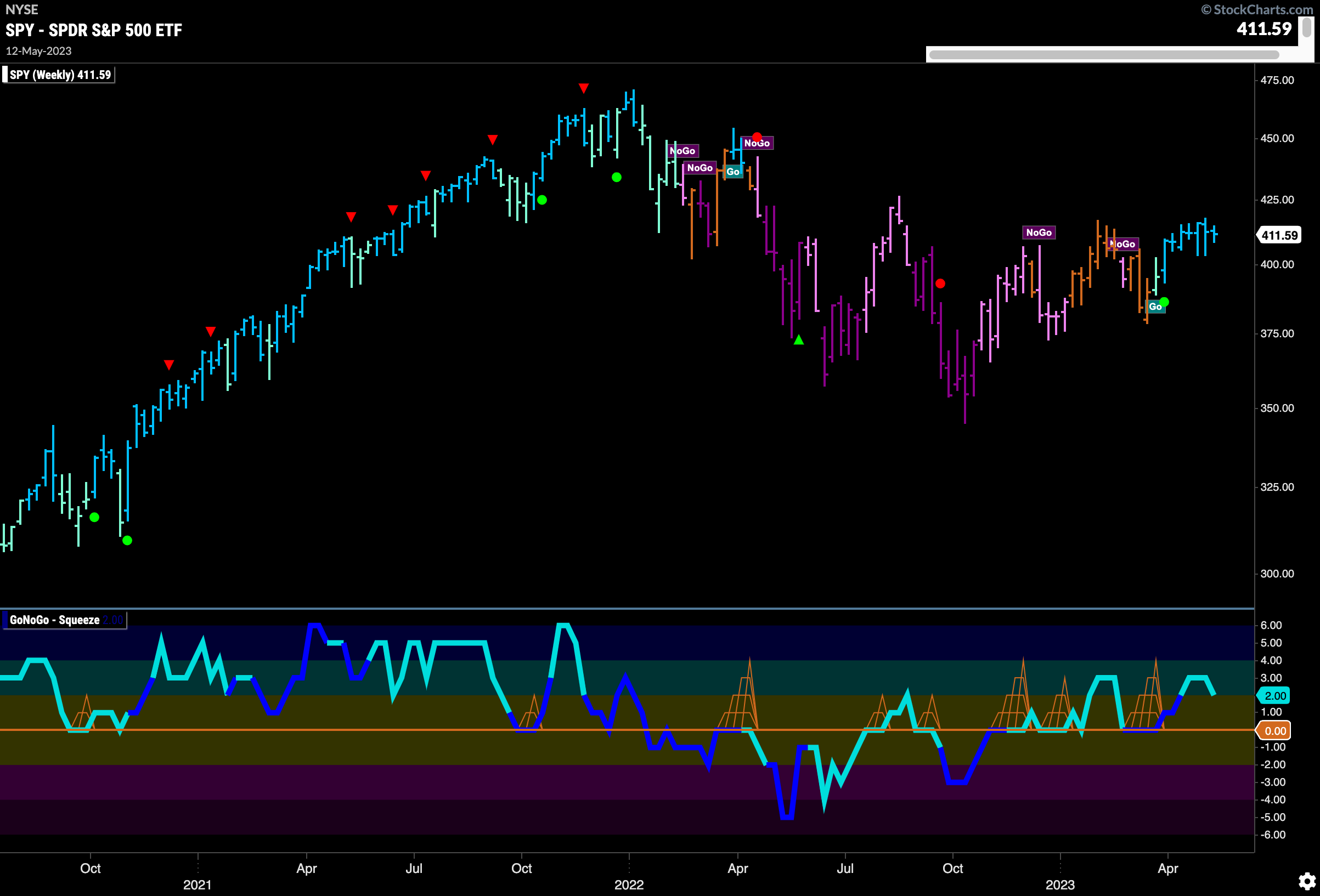Viewport: 1320px width, 896px height.
Task: Click the Go flag near March 2022
Action: 733,172
